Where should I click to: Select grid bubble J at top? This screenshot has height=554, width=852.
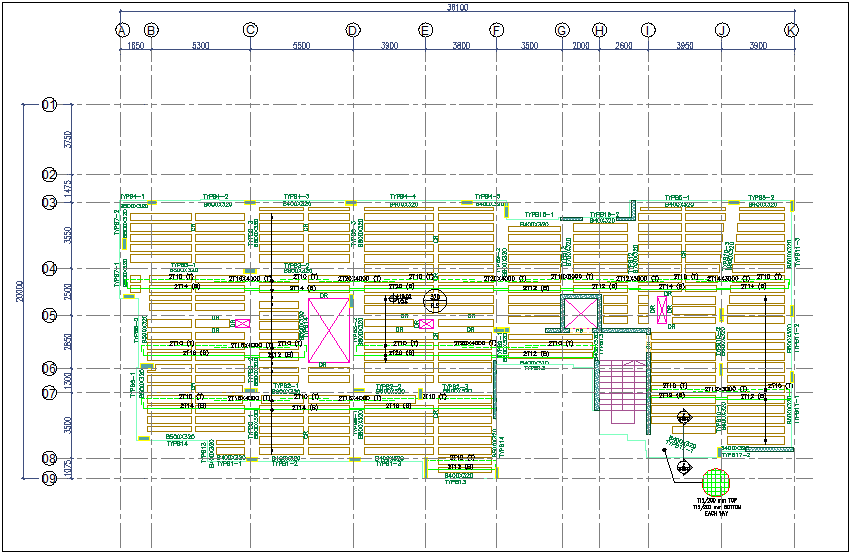click(x=722, y=30)
